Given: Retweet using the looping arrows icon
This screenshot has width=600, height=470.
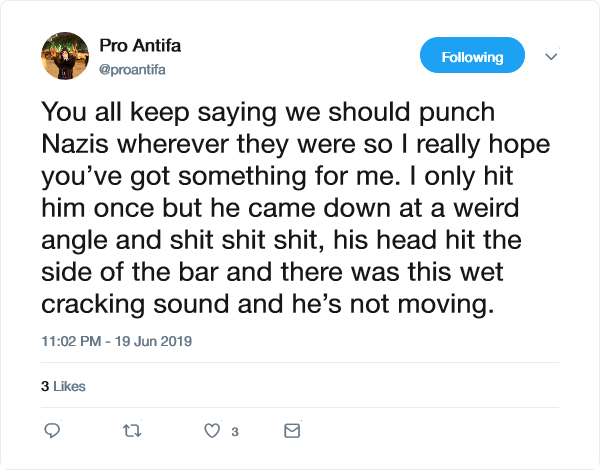Looking at the screenshot, I should coord(131,431).
